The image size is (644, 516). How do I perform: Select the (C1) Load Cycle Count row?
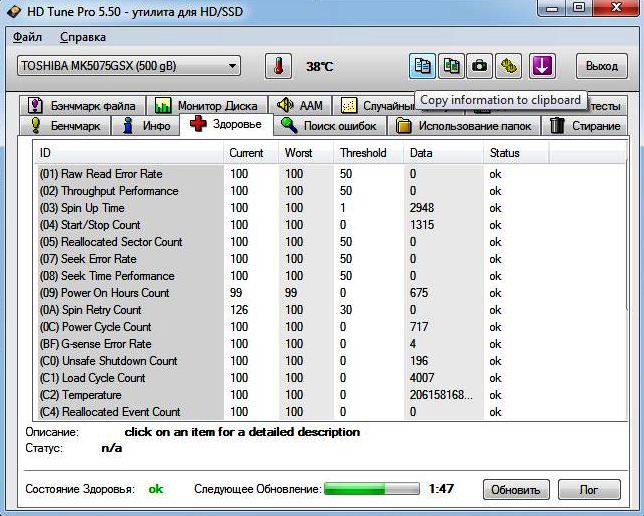pyautogui.click(x=331, y=378)
